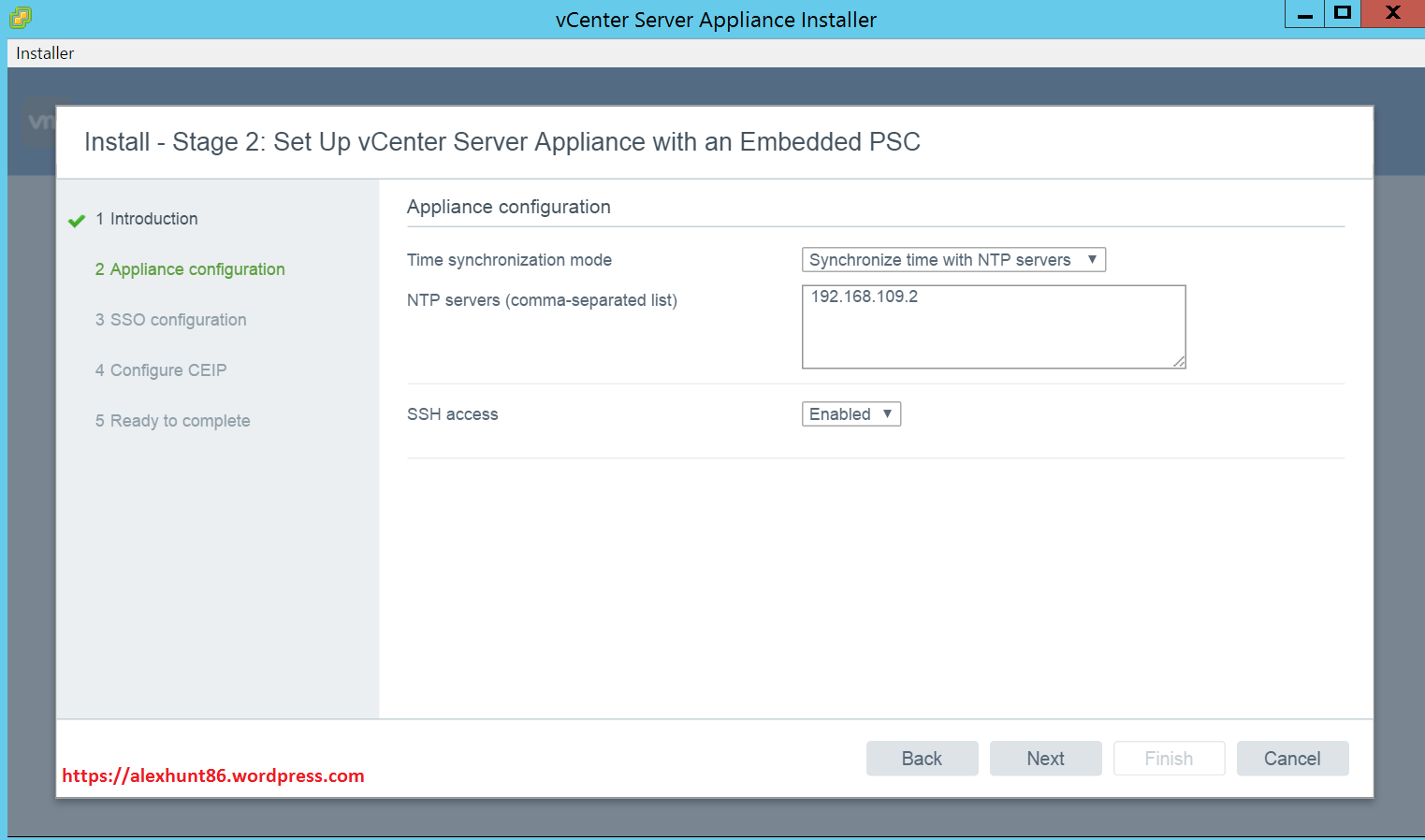Screen dimensions: 1425x840
Task: Select the SSO configuration step
Action: [x=170, y=319]
